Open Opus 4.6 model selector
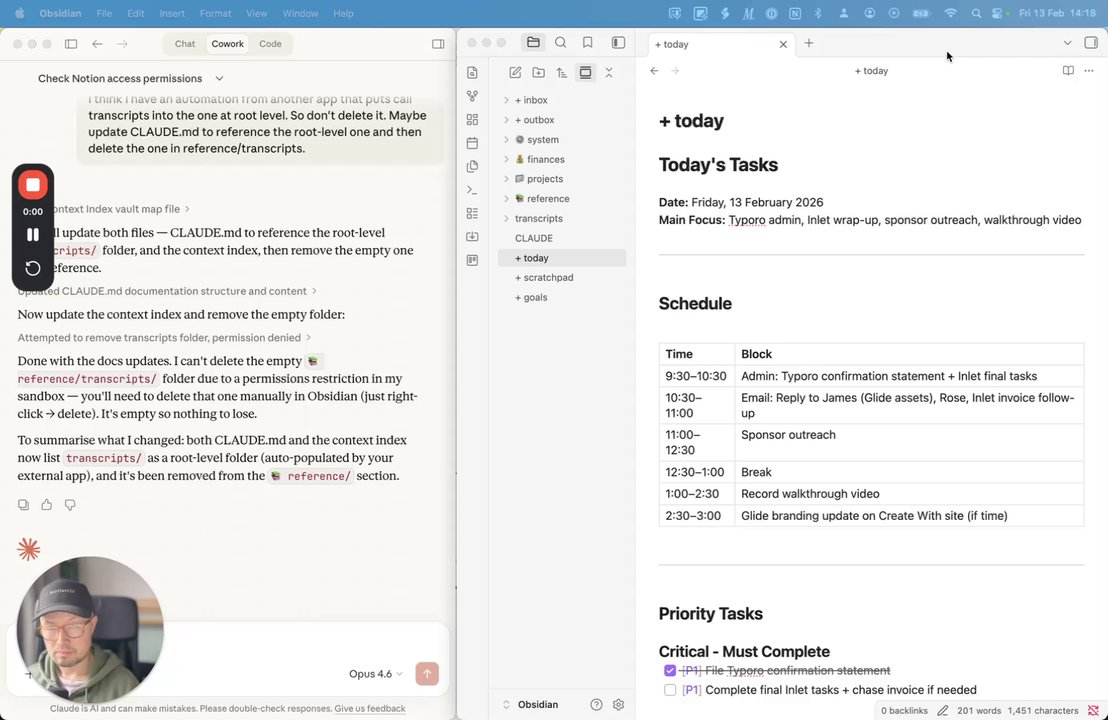Screen dimensions: 1108x720 click(375, 674)
